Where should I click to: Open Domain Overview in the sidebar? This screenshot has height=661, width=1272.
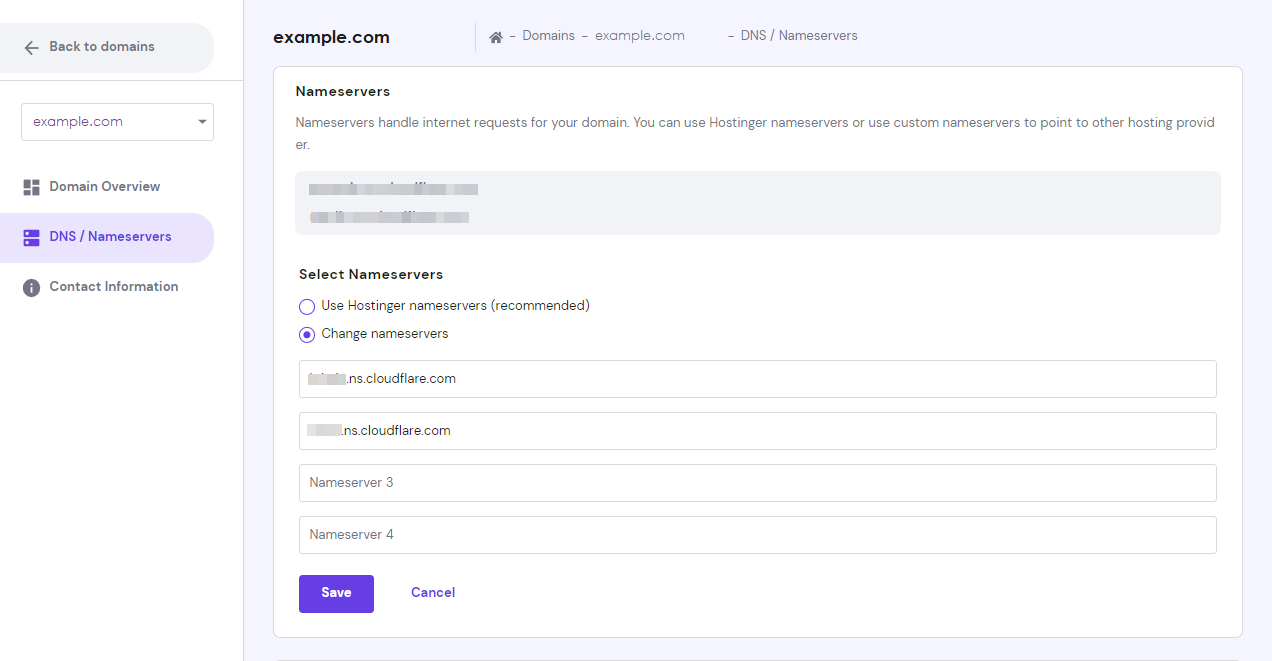pyautogui.click(x=104, y=187)
